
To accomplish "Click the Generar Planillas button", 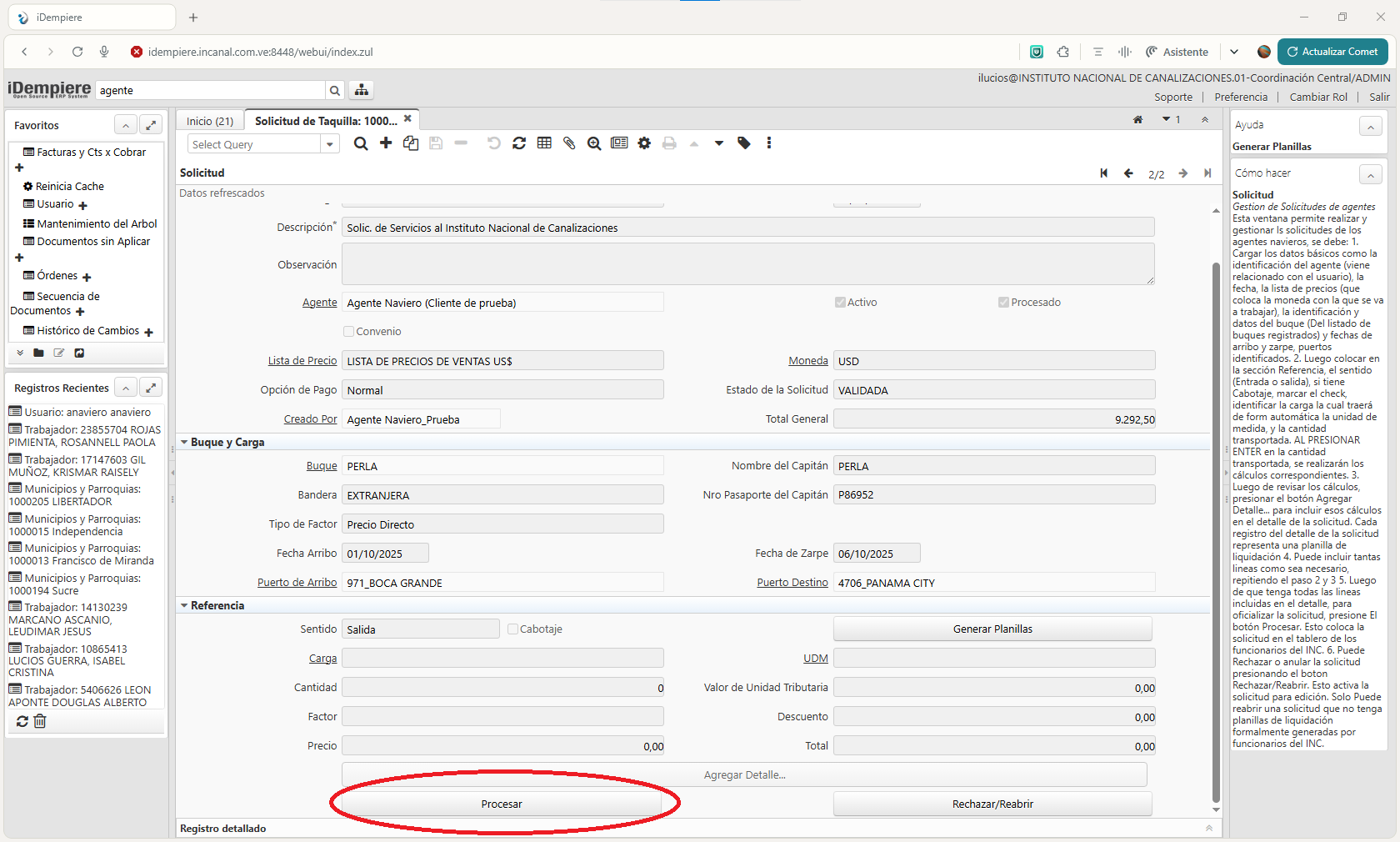I will tap(992, 629).
